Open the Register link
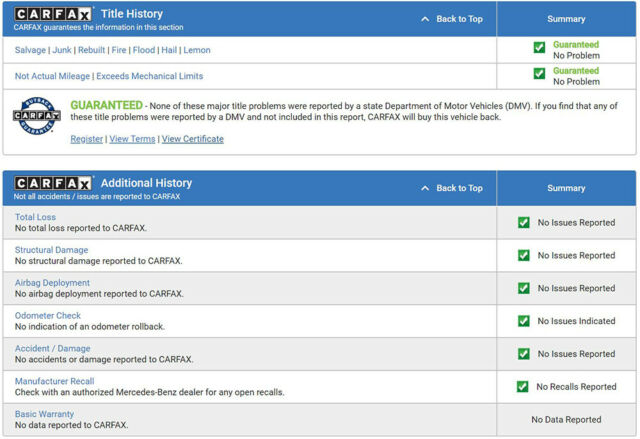This screenshot has height=439, width=640. coord(86,139)
